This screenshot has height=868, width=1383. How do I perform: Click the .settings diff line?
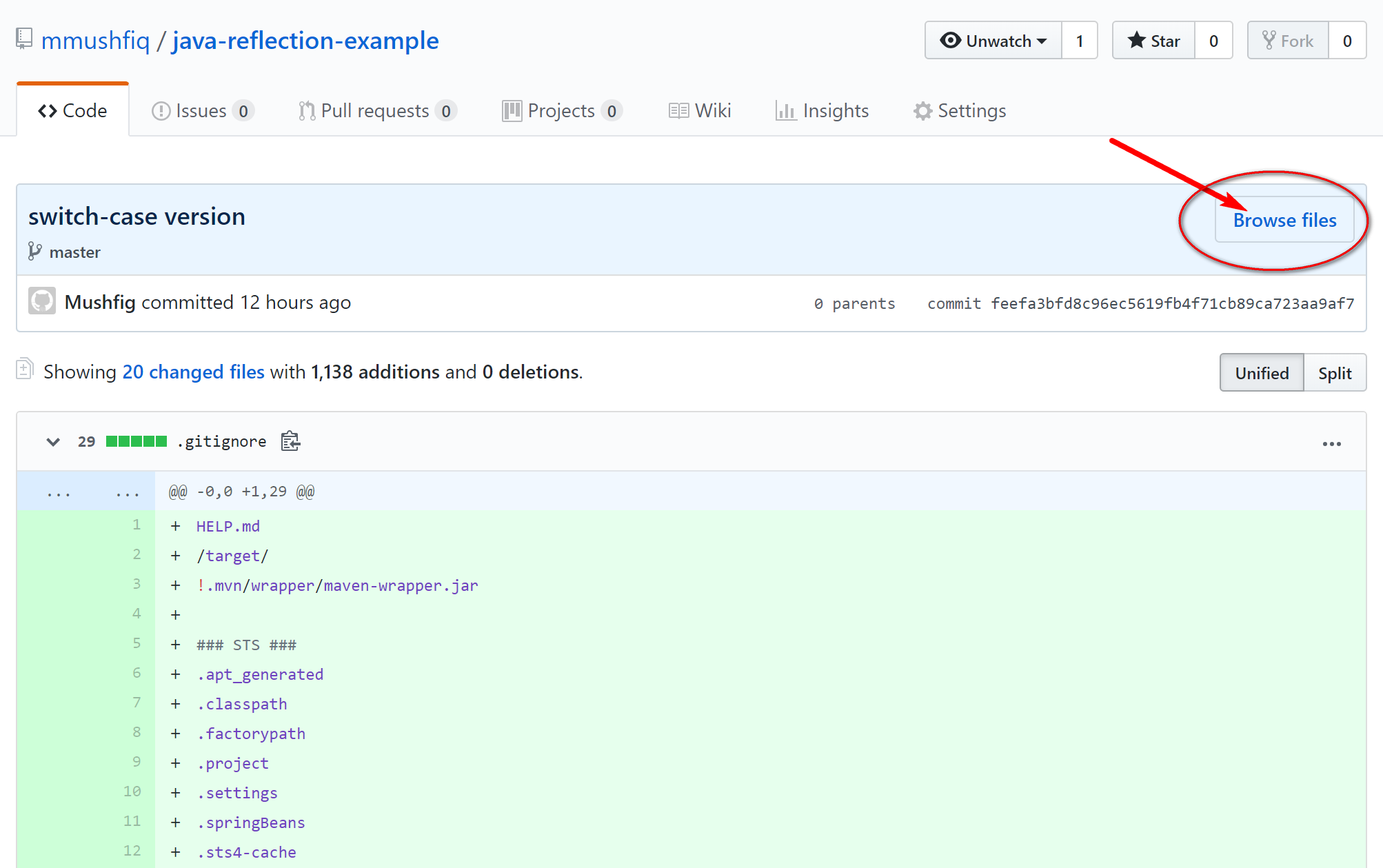[x=760, y=793]
